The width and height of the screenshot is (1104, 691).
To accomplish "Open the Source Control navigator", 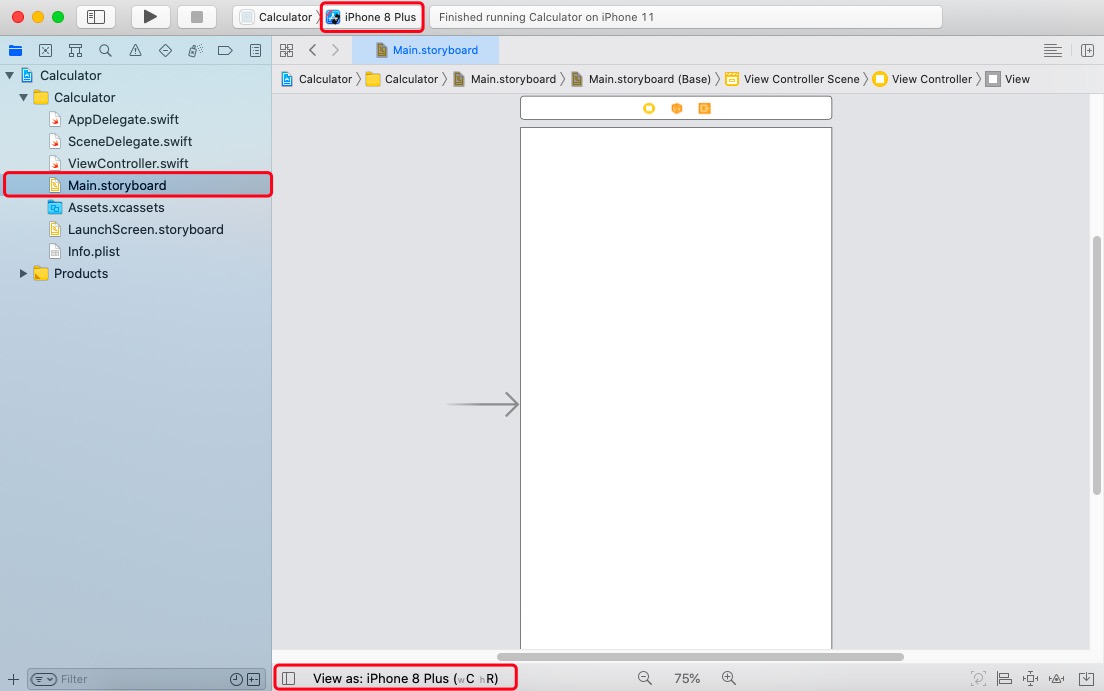I will [x=45, y=51].
